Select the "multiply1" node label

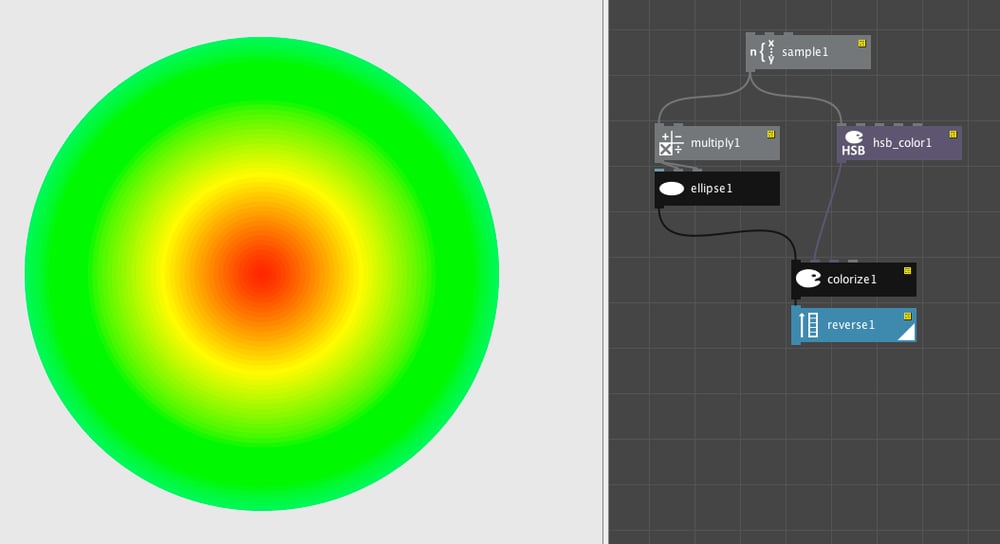(x=715, y=143)
